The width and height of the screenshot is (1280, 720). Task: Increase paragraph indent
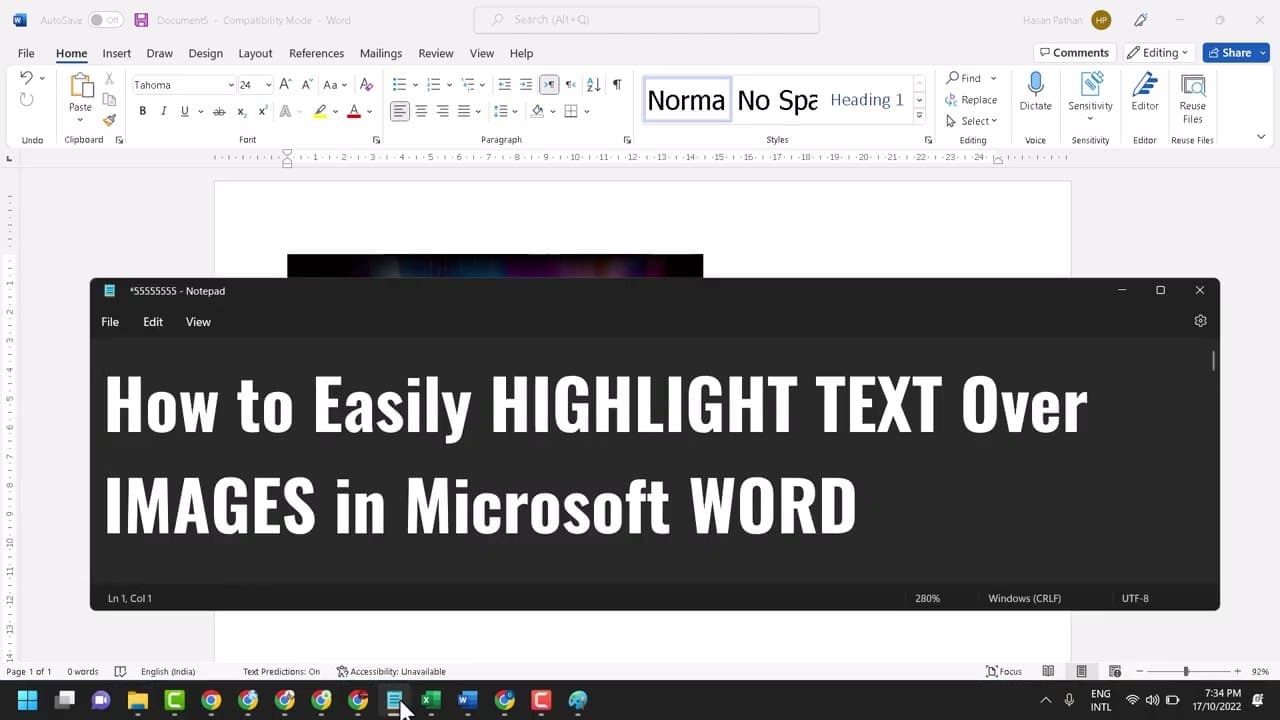pyautogui.click(x=526, y=85)
